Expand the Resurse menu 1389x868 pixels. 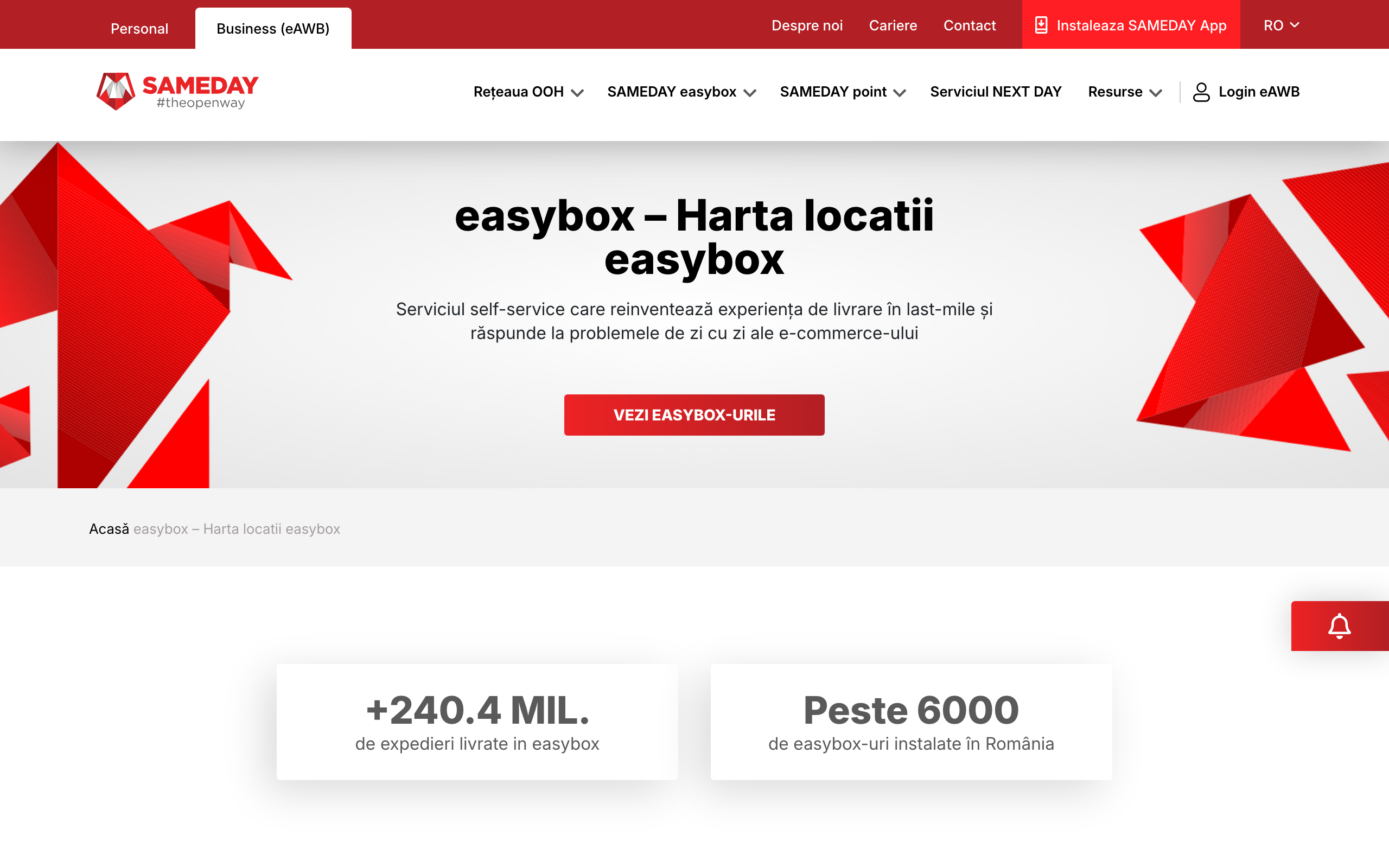[x=1125, y=92]
